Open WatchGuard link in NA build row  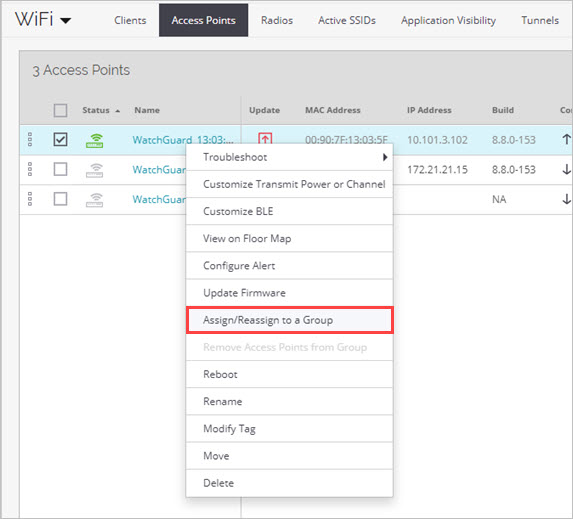click(159, 200)
